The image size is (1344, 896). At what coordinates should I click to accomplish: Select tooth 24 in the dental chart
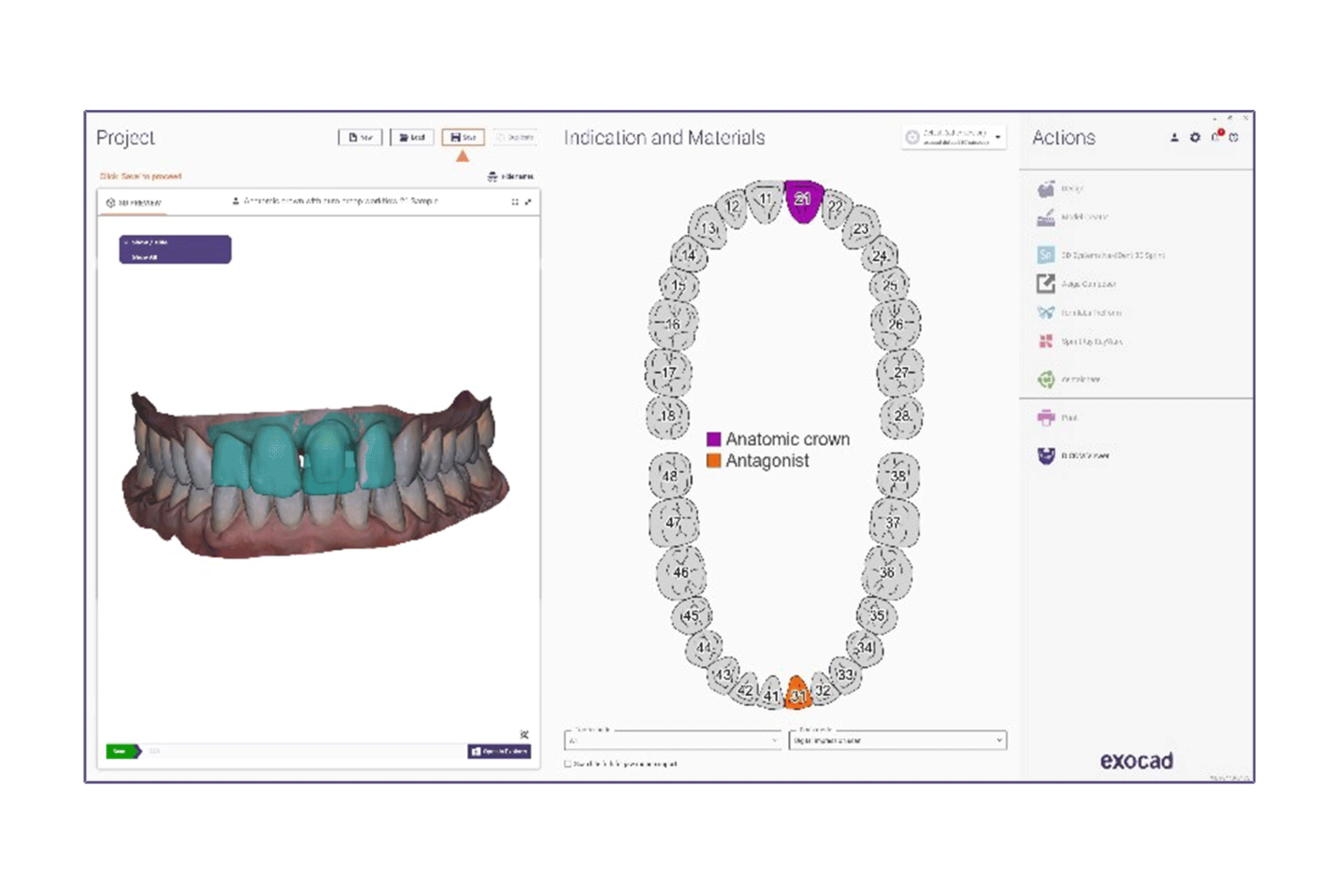[x=880, y=255]
